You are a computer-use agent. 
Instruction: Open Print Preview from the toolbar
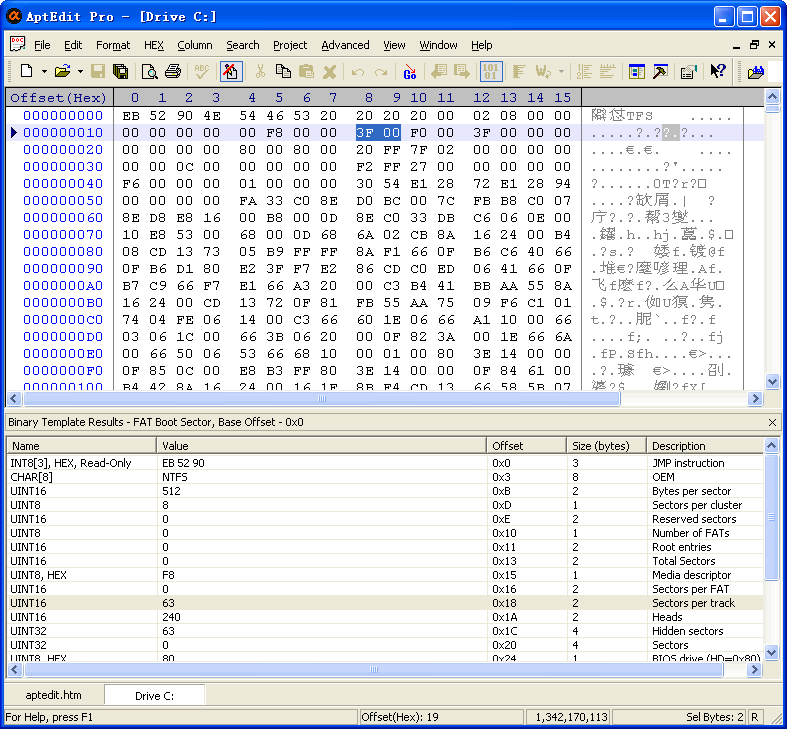(149, 71)
